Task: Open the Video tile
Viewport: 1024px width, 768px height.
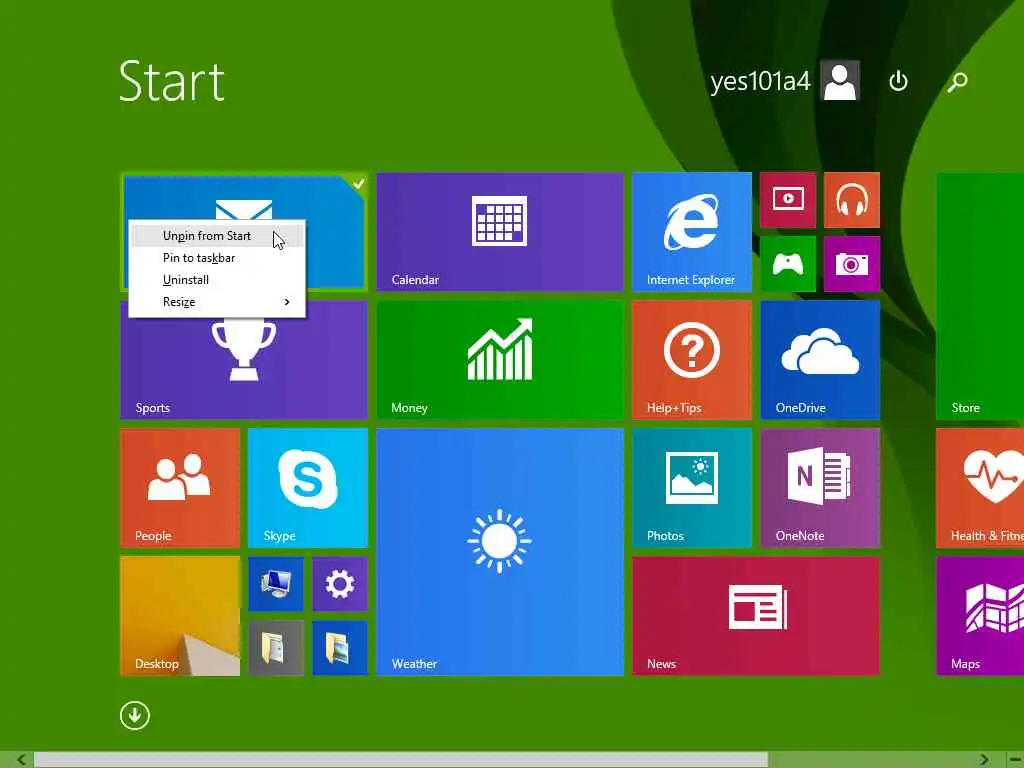Action: 788,200
